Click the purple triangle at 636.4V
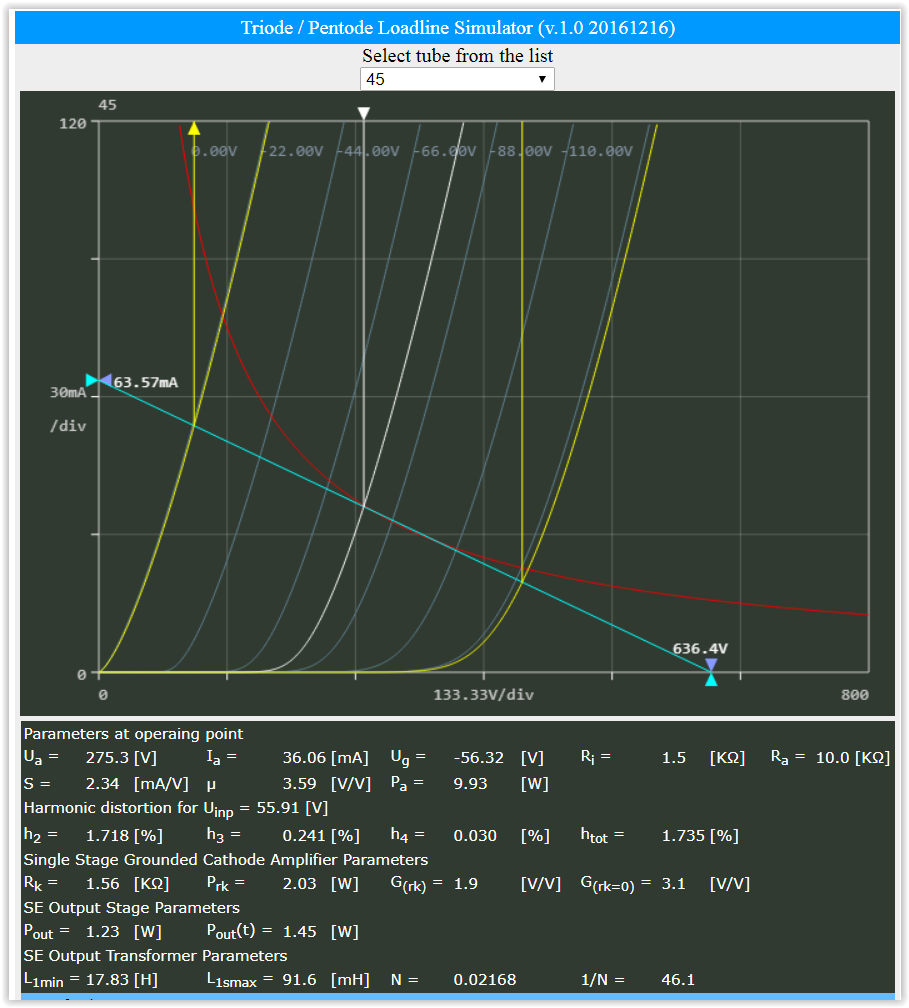 click(x=711, y=664)
